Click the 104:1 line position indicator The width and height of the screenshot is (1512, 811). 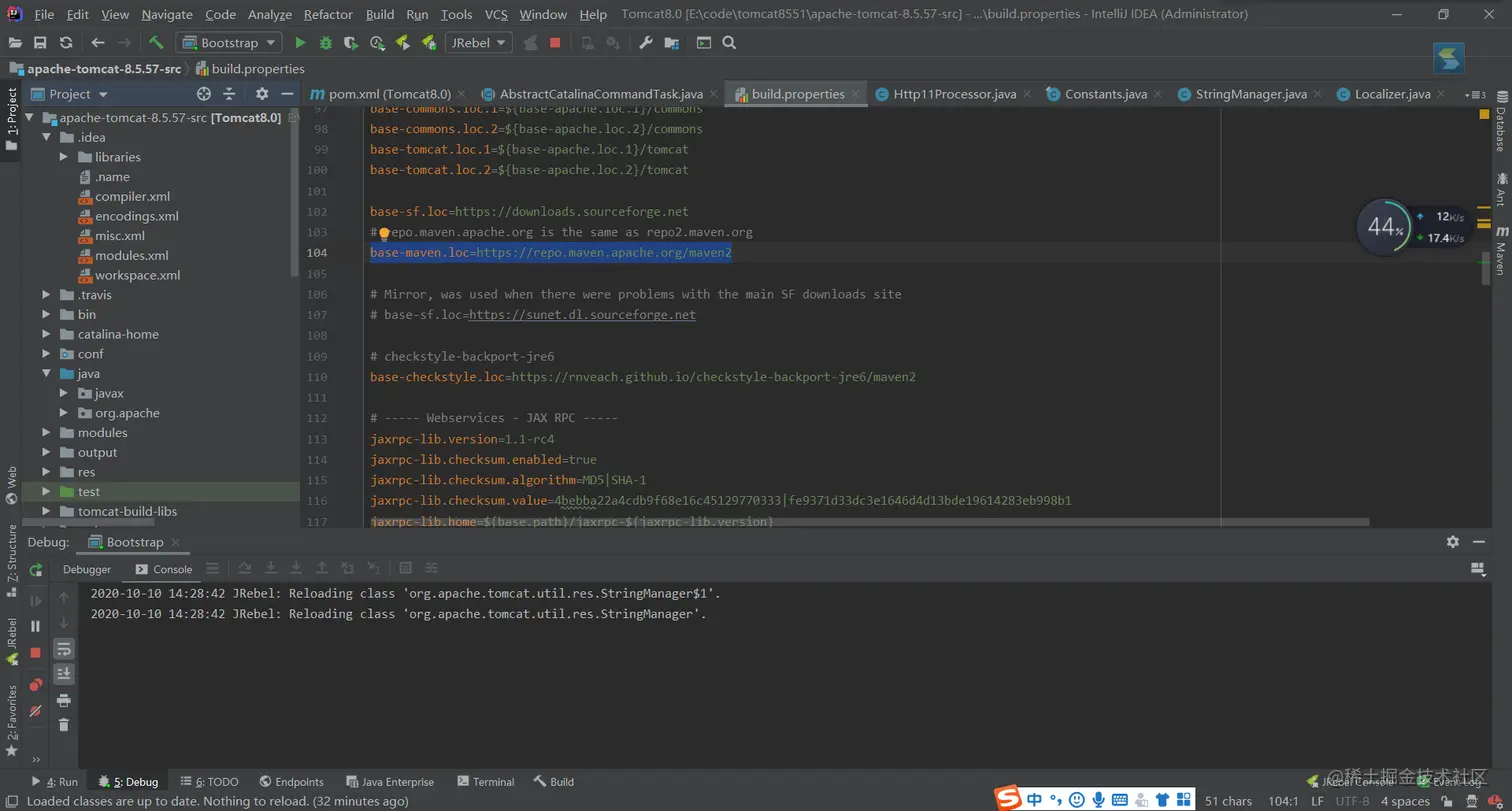click(1281, 801)
